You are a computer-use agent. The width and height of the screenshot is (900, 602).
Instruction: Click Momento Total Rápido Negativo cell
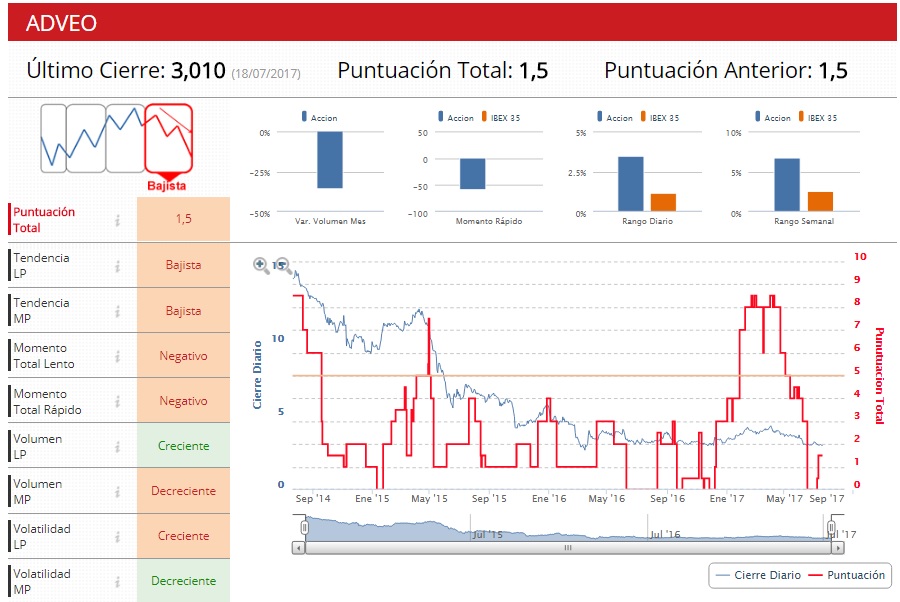tap(183, 401)
